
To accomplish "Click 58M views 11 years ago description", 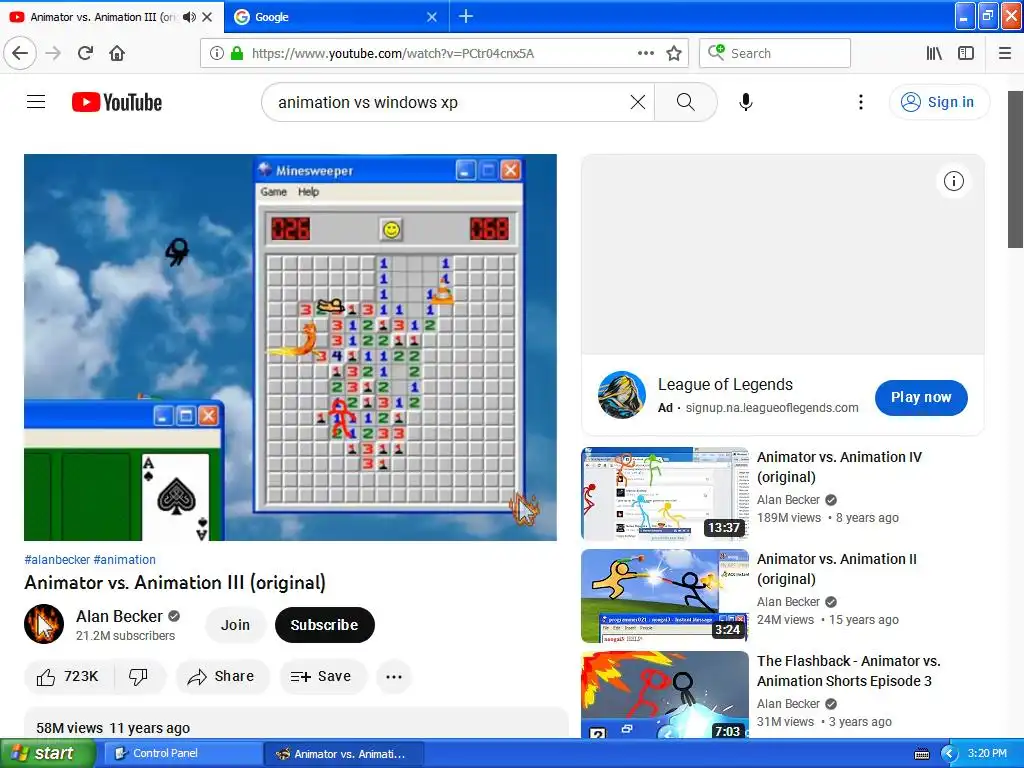I will pos(113,728).
